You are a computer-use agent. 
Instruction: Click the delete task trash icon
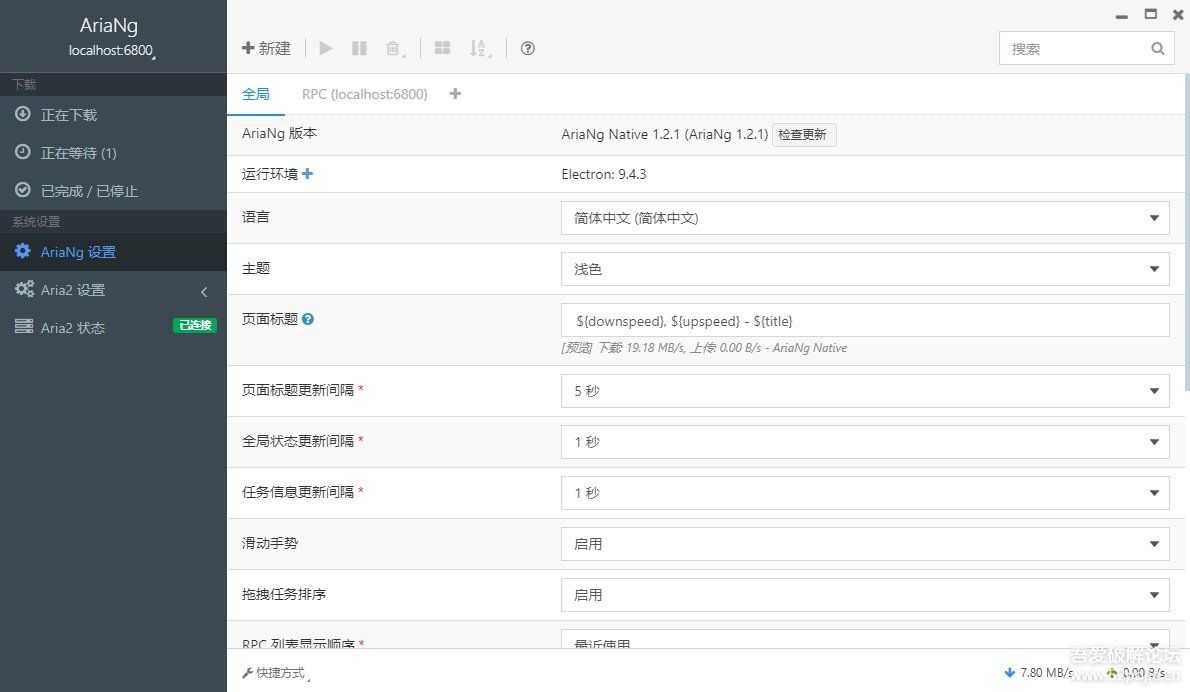click(394, 48)
